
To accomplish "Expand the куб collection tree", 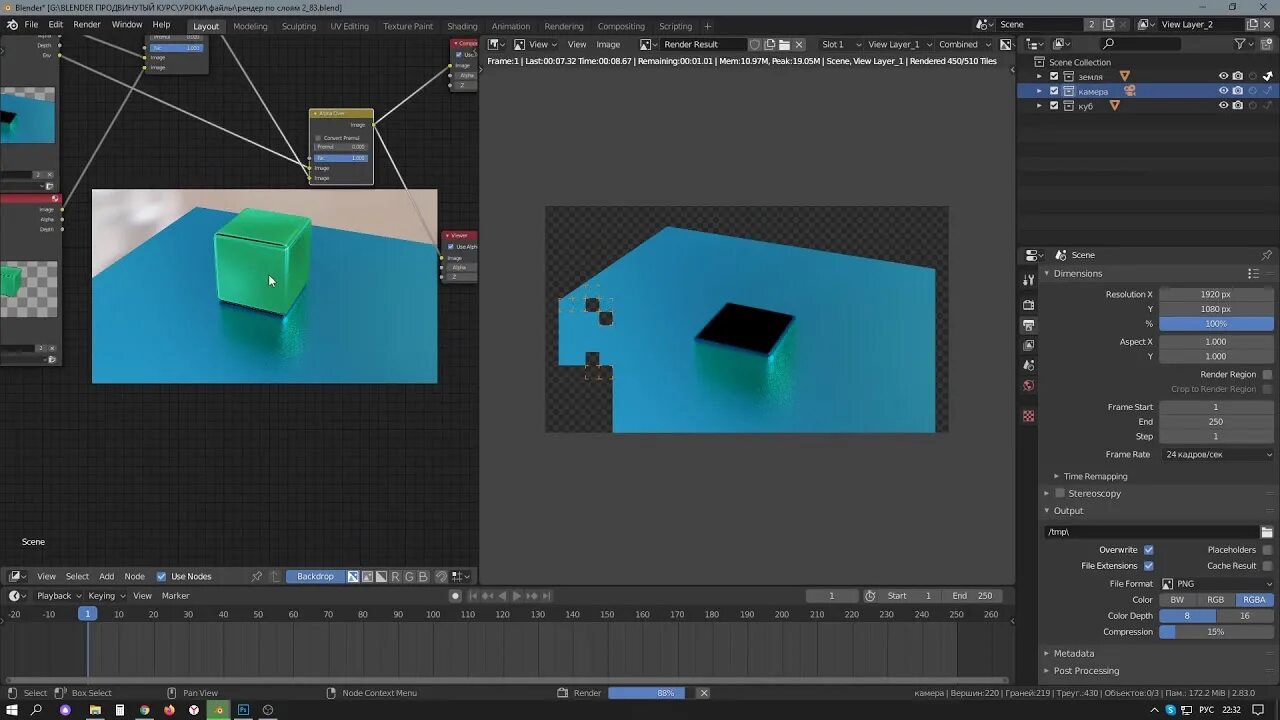I will pos(1039,106).
